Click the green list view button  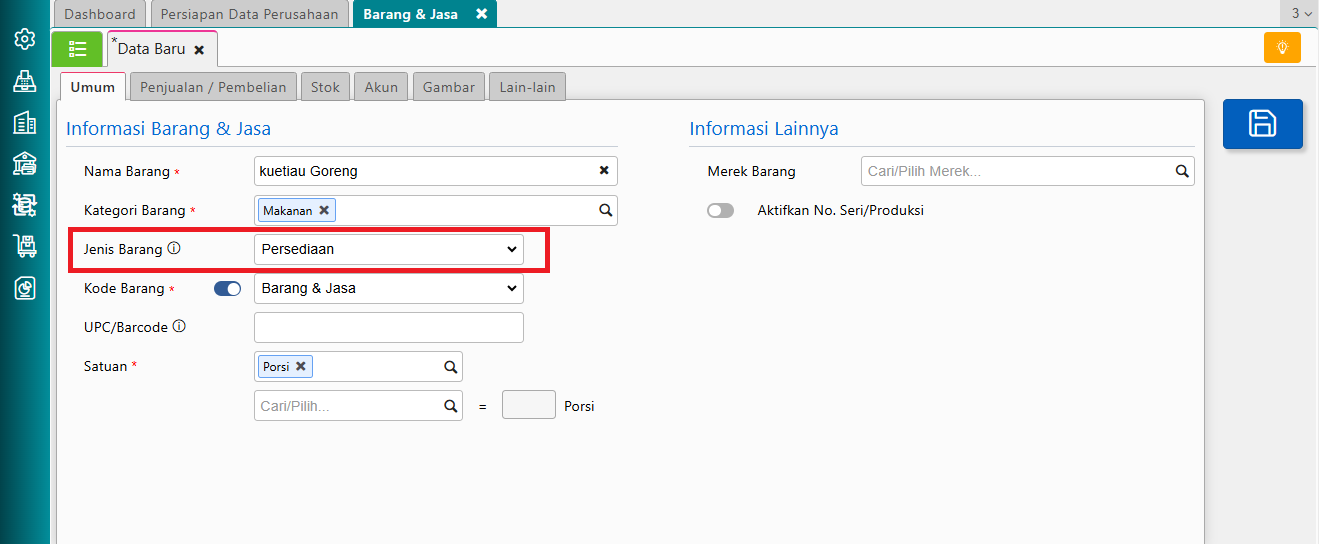tap(78, 48)
